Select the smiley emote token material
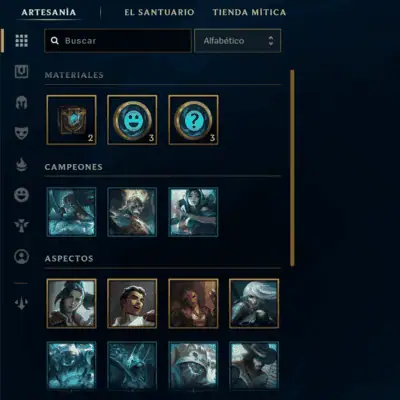The width and height of the screenshot is (400, 400). click(132, 120)
